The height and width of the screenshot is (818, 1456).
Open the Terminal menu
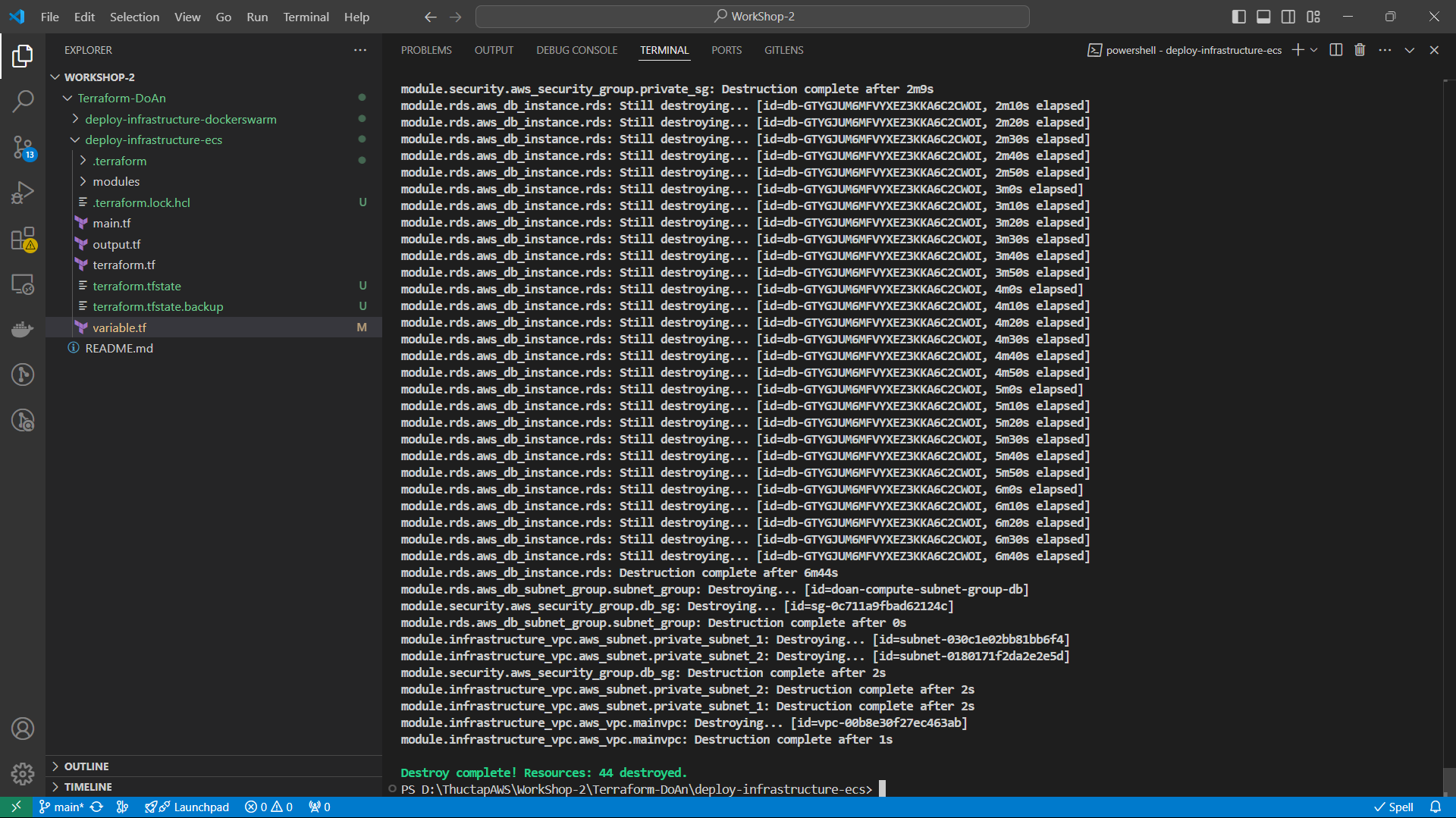click(x=306, y=17)
